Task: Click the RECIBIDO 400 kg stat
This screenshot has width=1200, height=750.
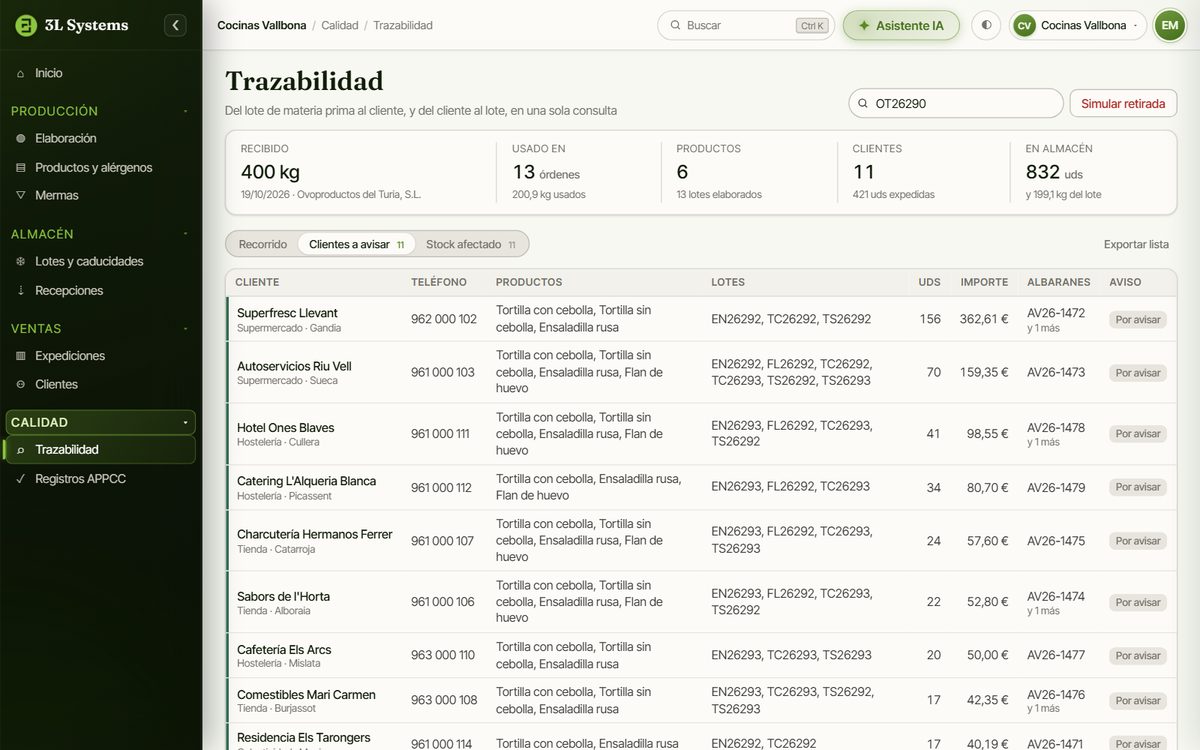Action: (361, 172)
